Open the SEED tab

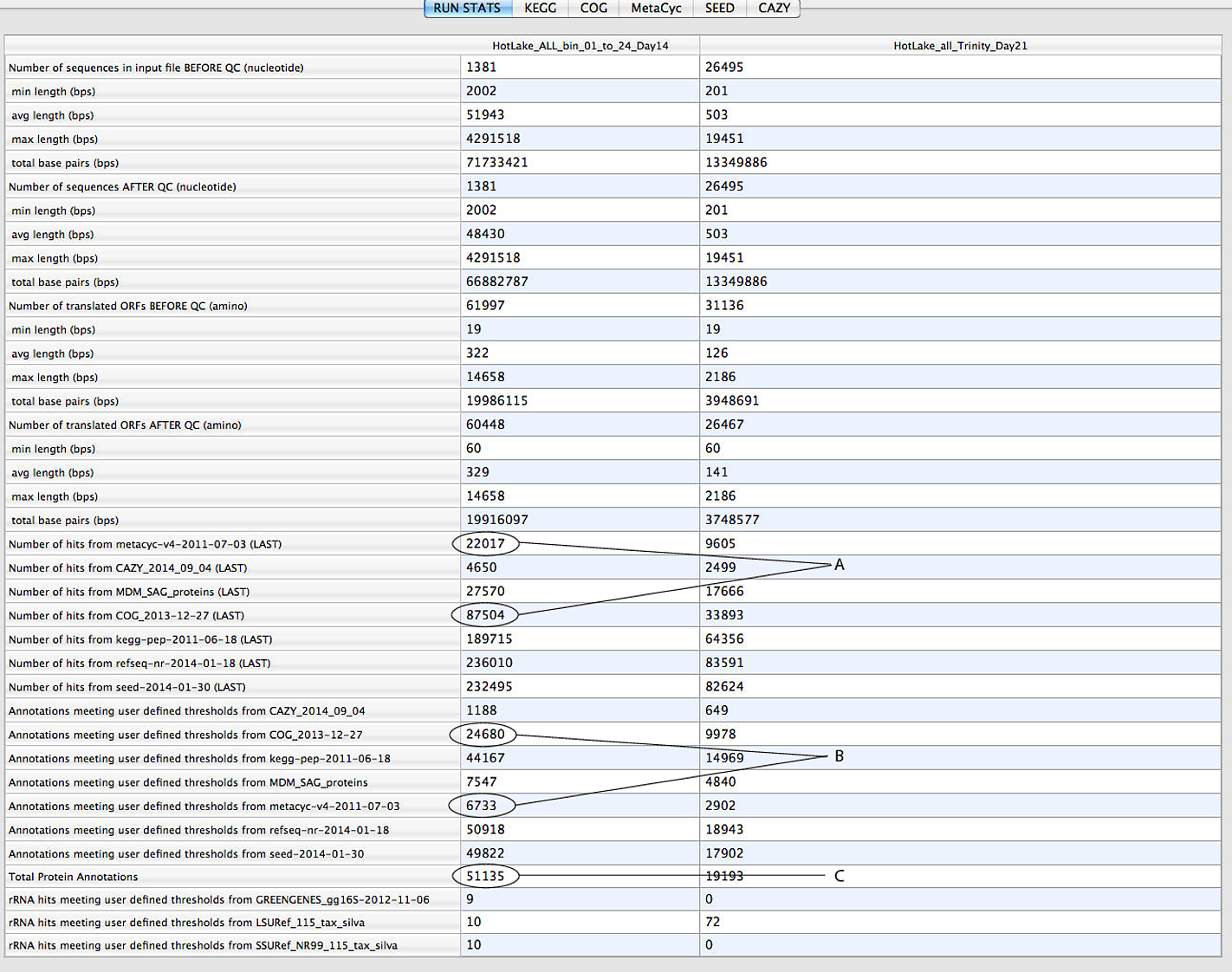click(719, 8)
